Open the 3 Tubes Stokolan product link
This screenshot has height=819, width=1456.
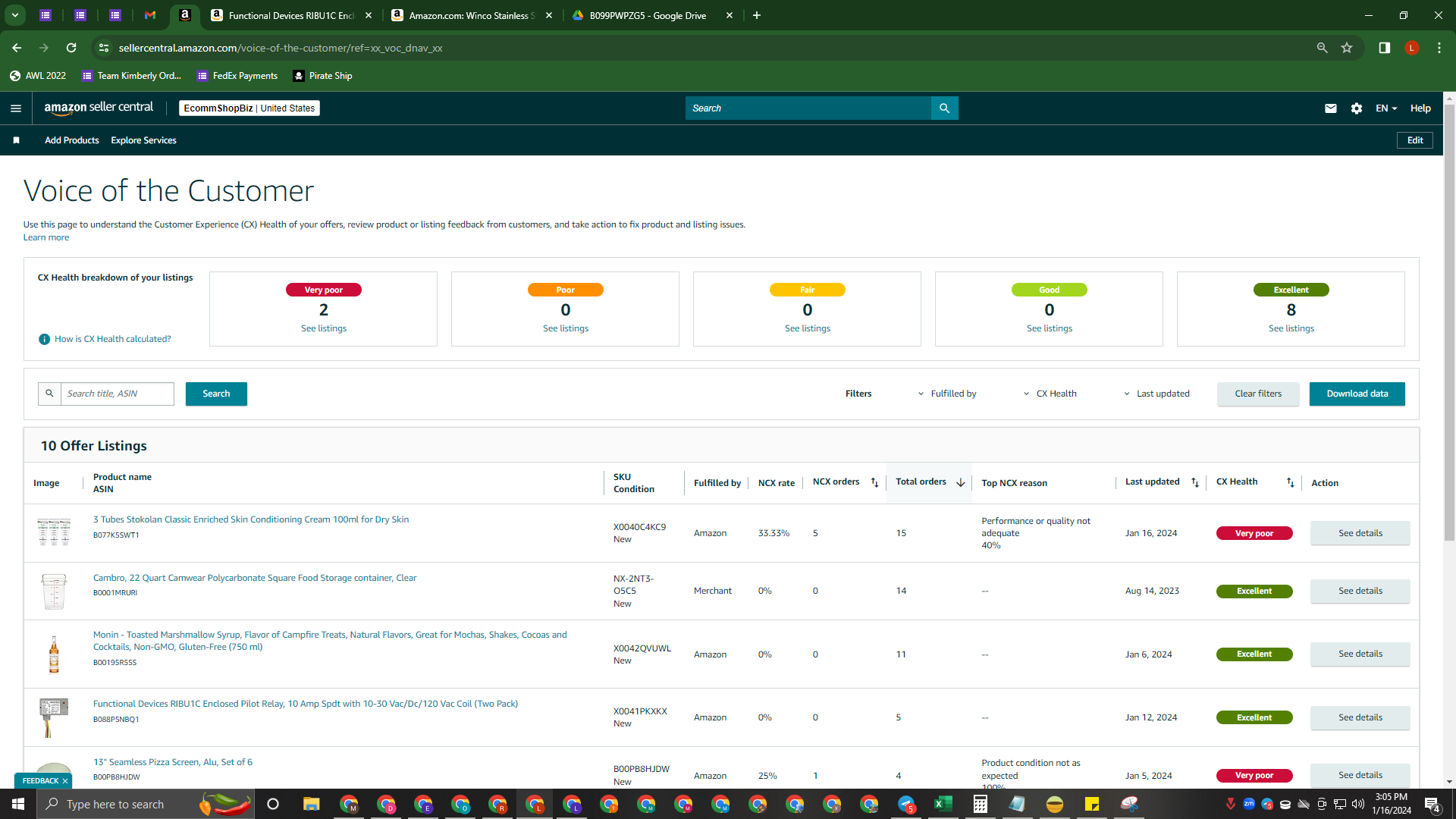pos(251,519)
